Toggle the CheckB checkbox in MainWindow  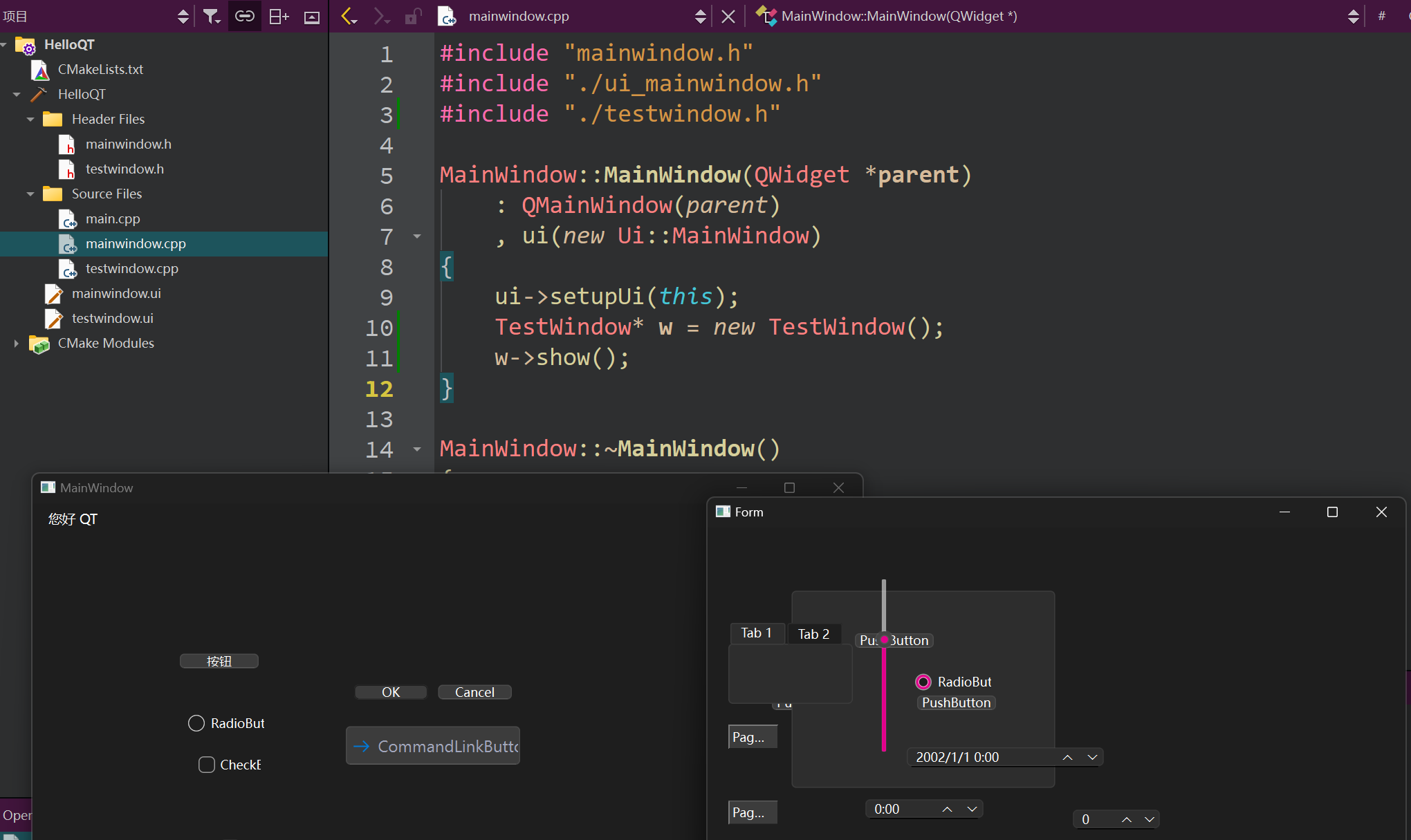pyautogui.click(x=206, y=765)
